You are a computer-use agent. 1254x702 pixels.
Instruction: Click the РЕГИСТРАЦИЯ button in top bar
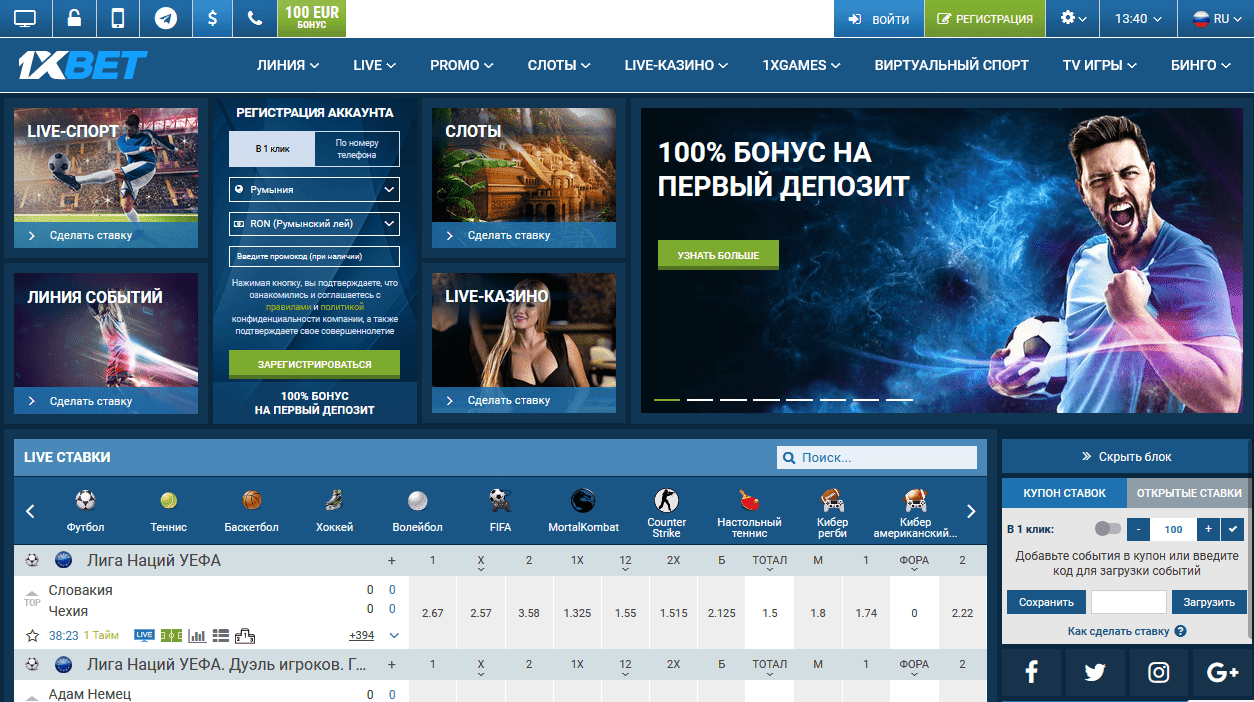(985, 18)
